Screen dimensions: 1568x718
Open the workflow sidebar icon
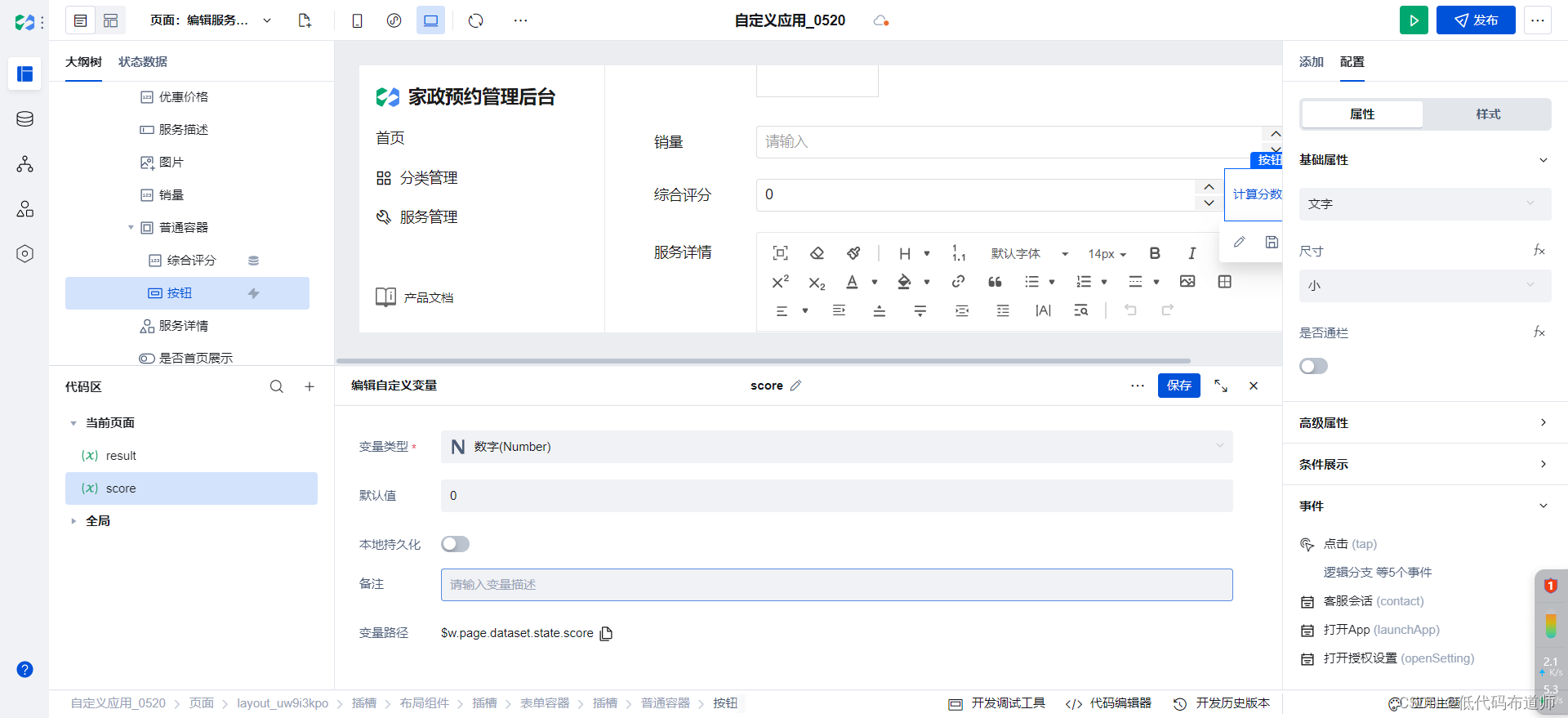click(x=24, y=164)
